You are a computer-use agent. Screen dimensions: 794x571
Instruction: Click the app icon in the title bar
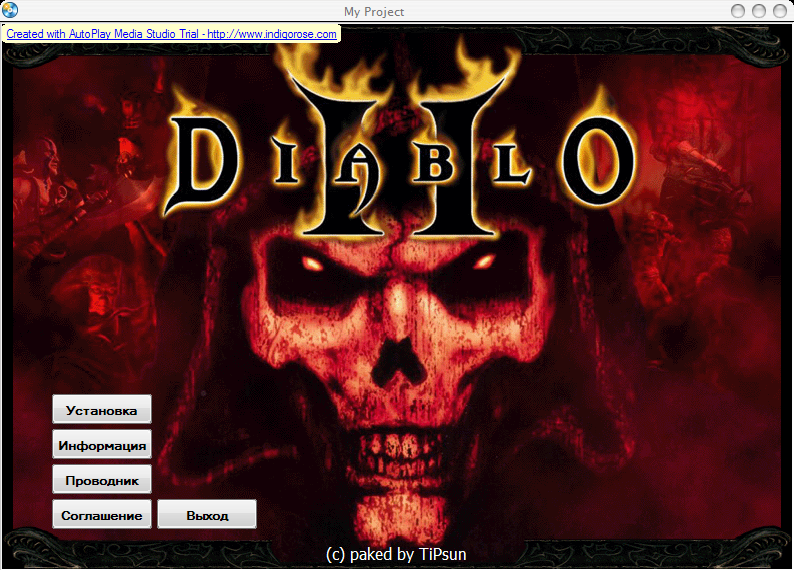coord(11,11)
